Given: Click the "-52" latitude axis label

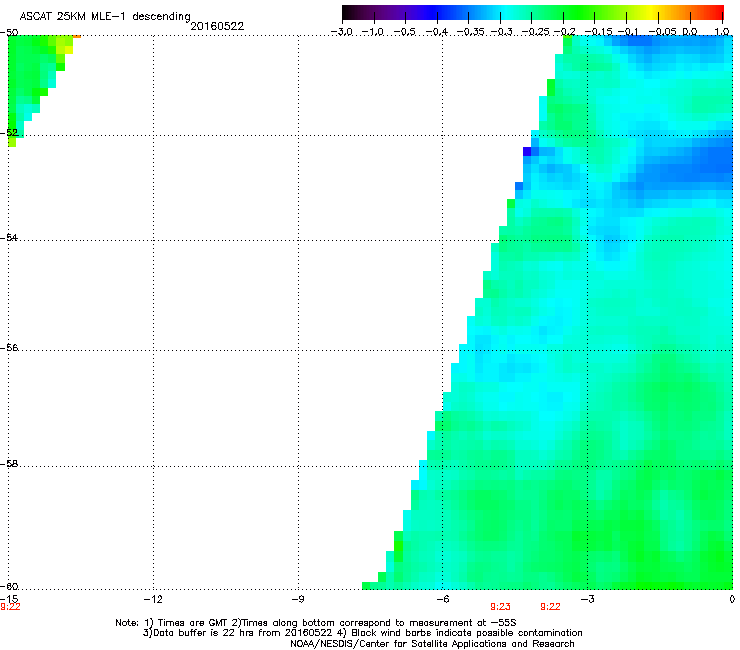Looking at the screenshot, I should point(9,133).
